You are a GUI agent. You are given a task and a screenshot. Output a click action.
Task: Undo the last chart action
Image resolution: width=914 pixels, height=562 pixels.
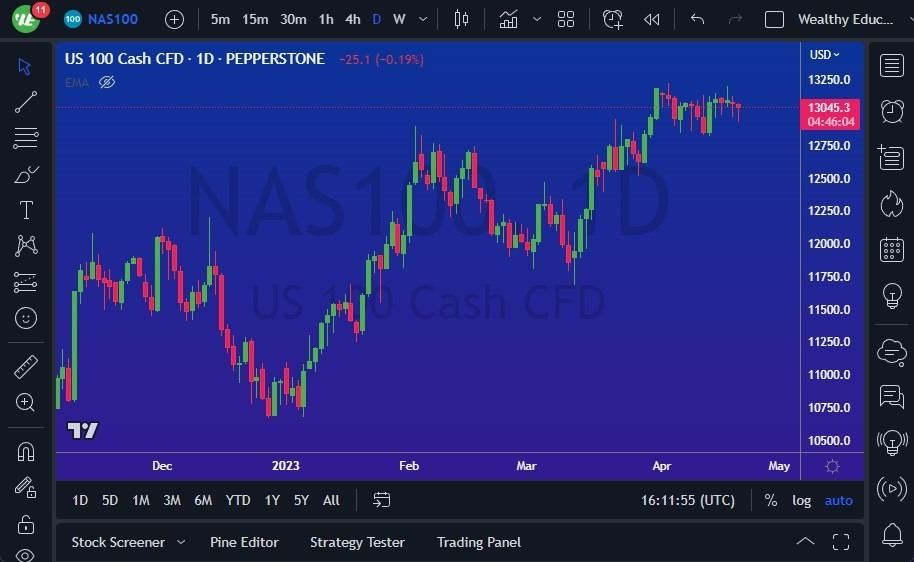[x=697, y=19]
